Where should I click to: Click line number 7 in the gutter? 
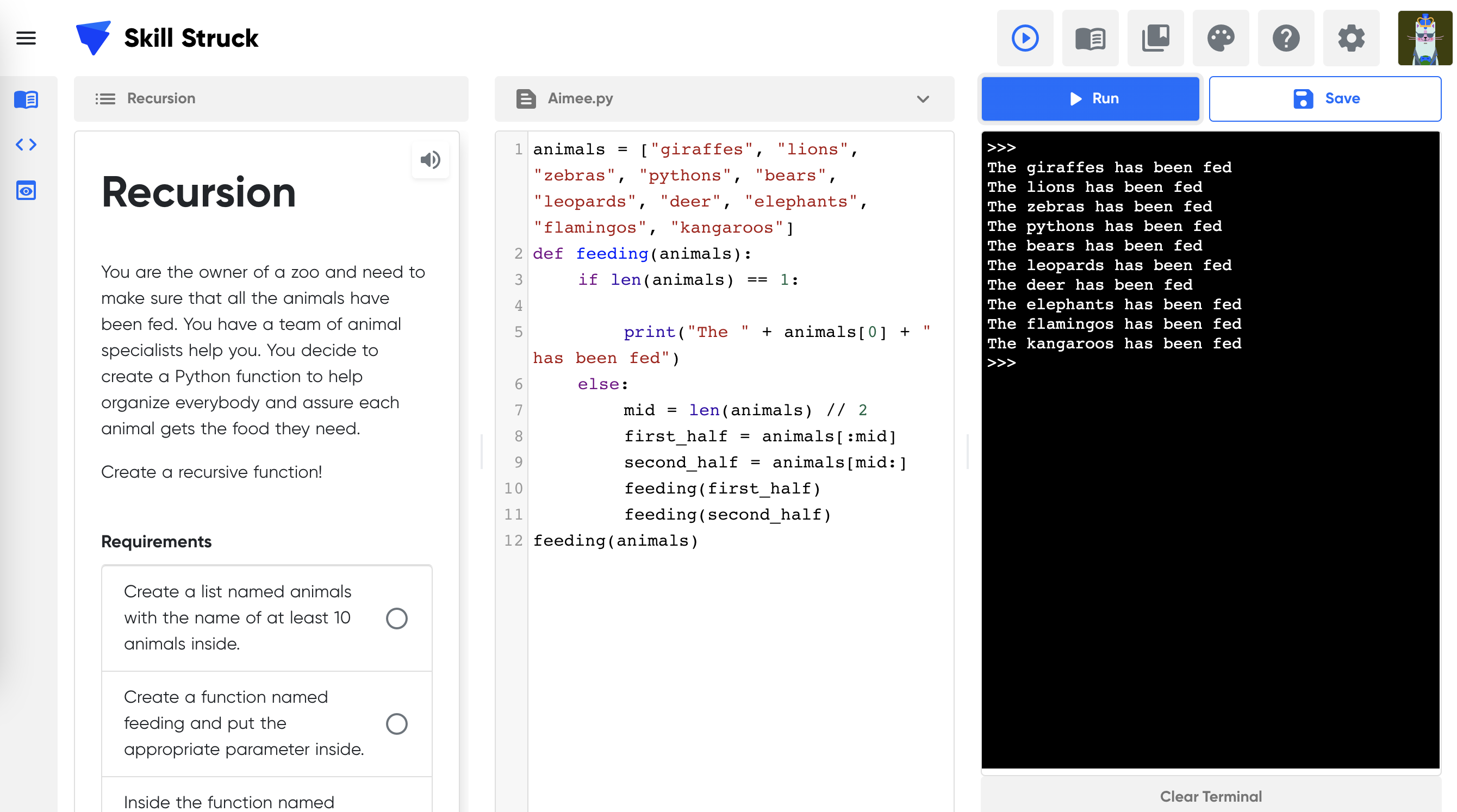click(518, 410)
